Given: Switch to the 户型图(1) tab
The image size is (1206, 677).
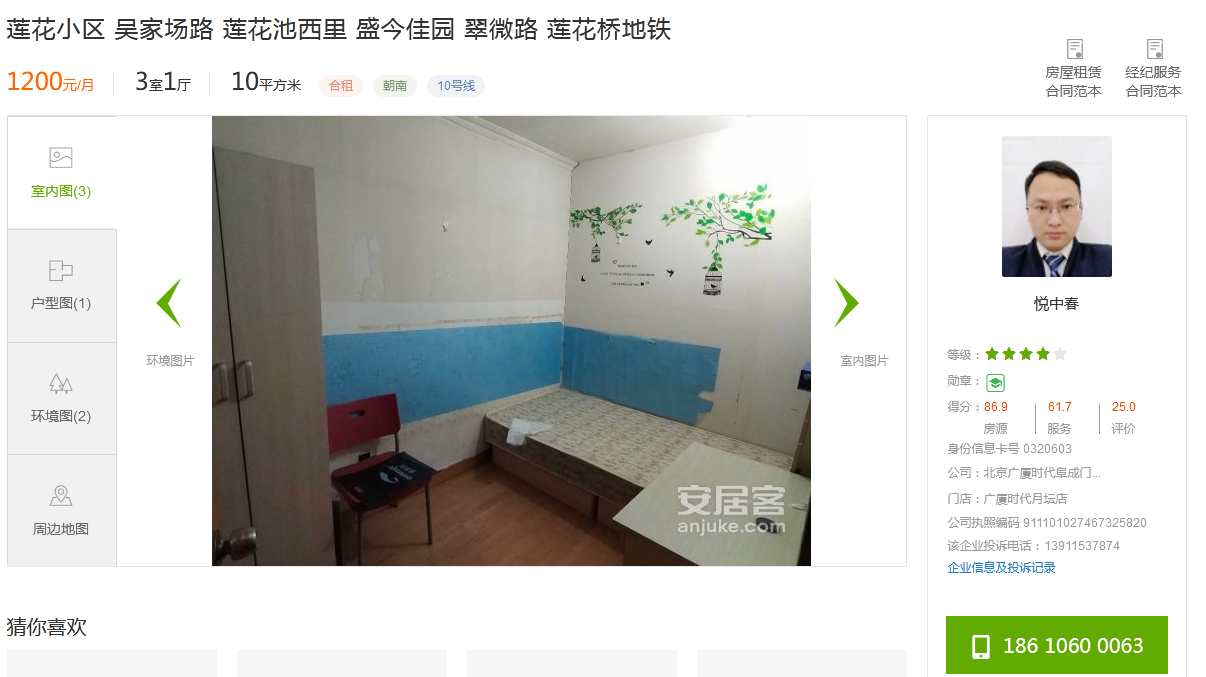Looking at the screenshot, I should pos(62,286).
